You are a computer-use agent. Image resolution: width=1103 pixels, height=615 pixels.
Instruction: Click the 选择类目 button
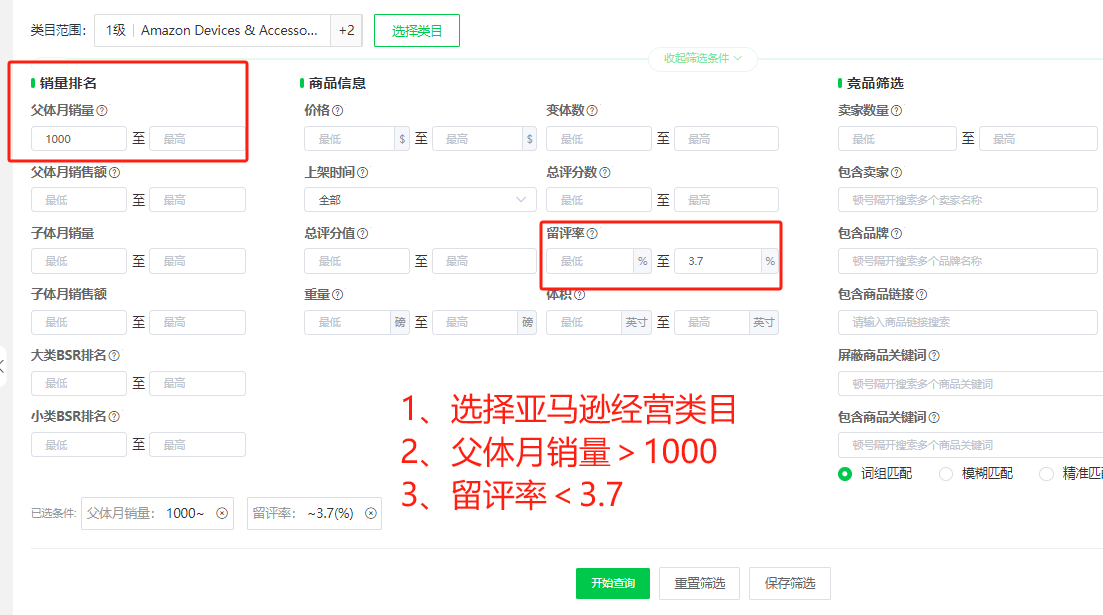[416, 31]
